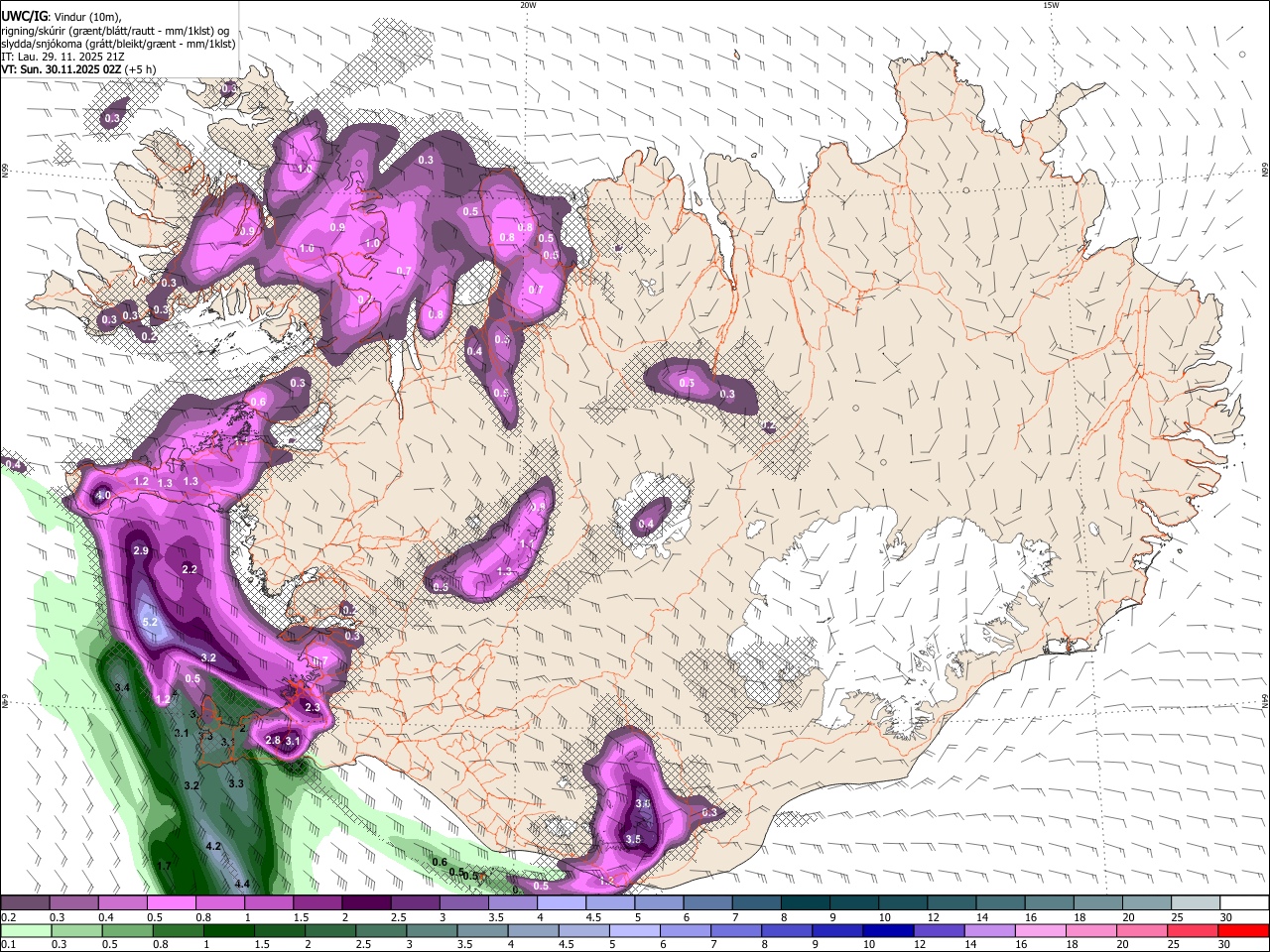Screen dimensions: 1270x952
Task: Click the 'slydda/snjókoma' legend description line
Action: click(118, 44)
